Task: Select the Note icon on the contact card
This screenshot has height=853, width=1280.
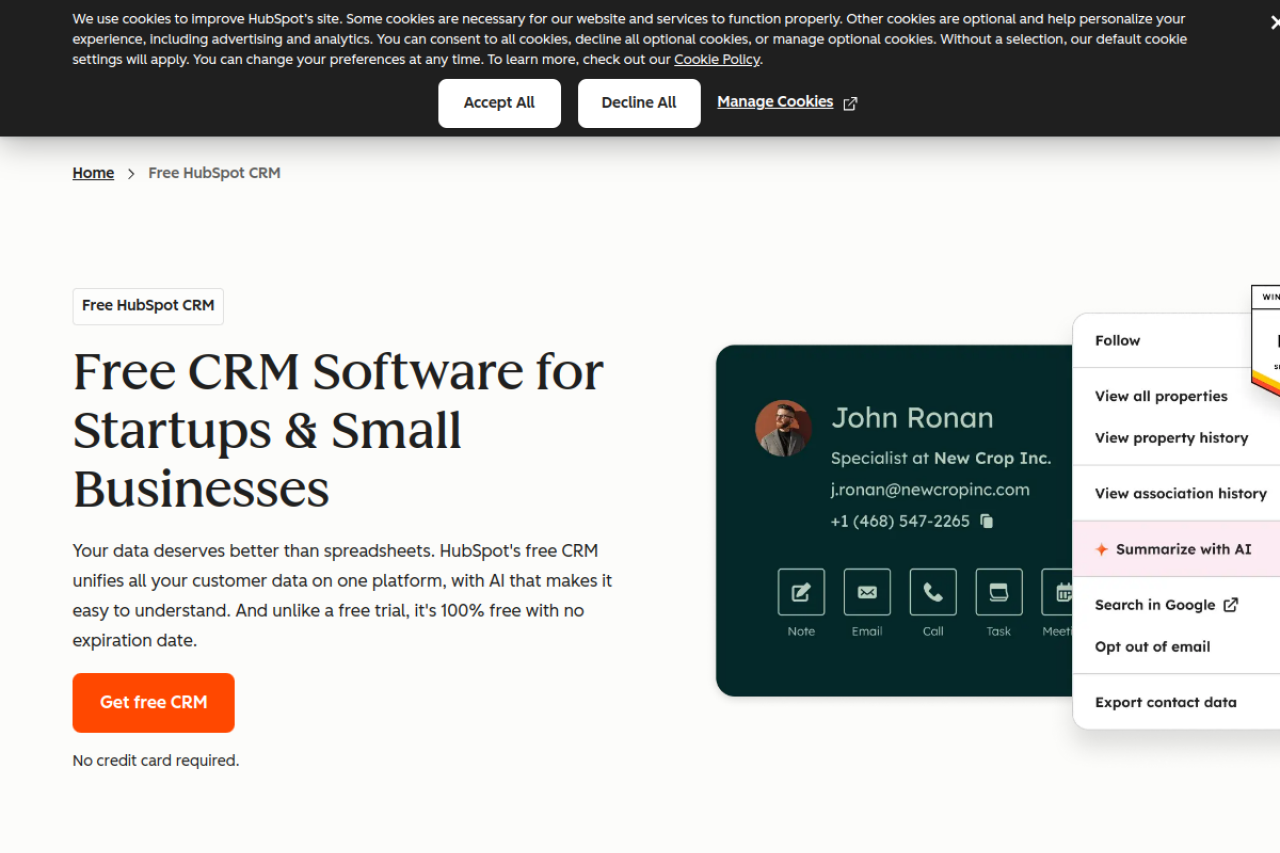Action: 800,591
